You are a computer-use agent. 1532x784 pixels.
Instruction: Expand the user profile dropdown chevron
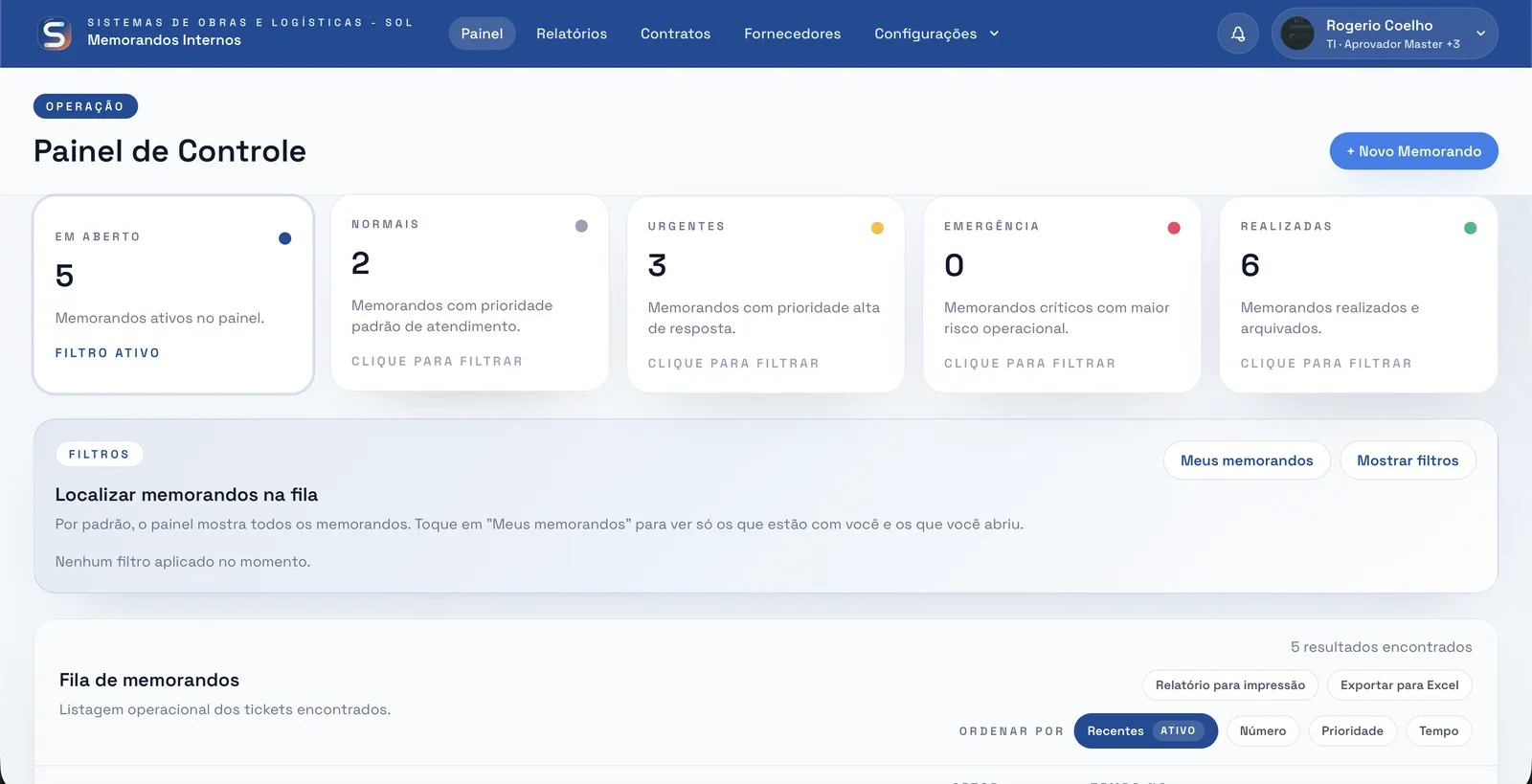[x=1481, y=34]
